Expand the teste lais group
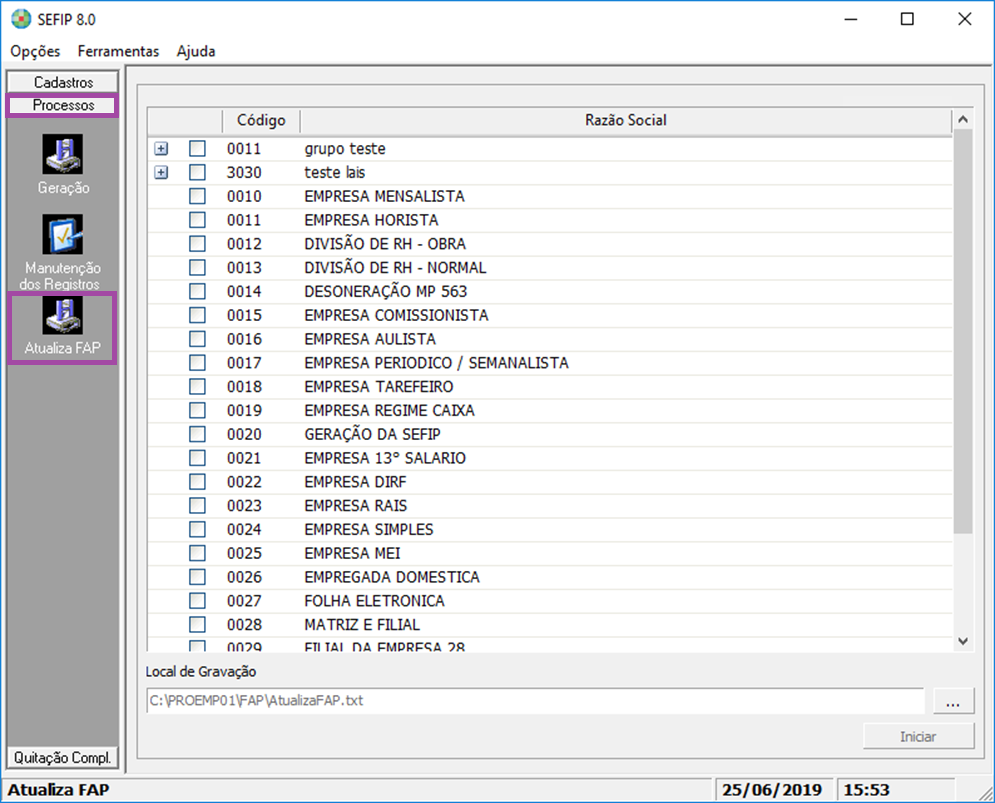The height and width of the screenshot is (803, 995). (x=161, y=172)
